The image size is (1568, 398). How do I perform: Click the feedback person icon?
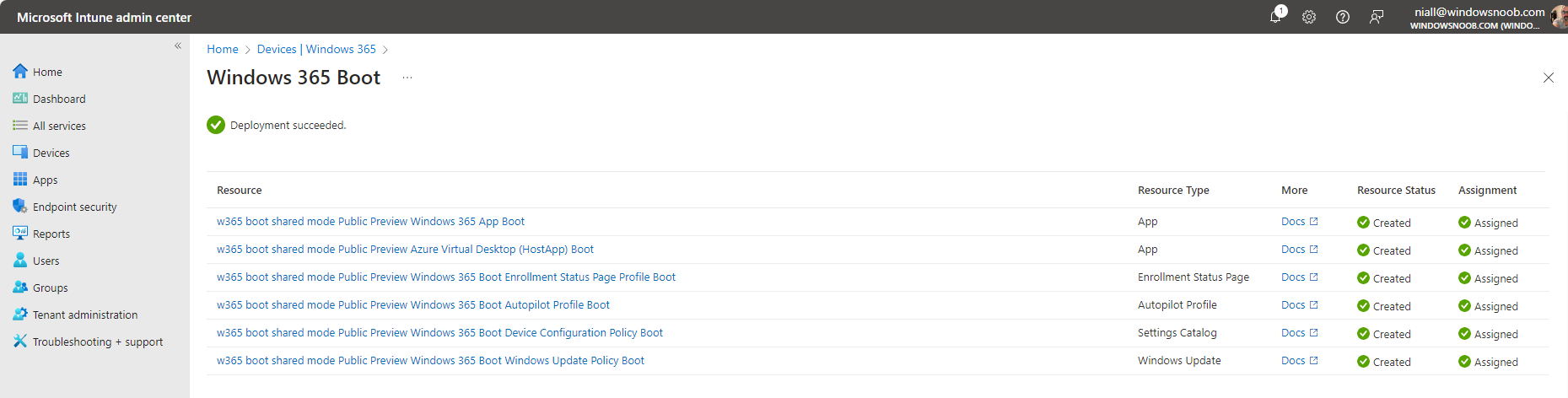(1377, 17)
